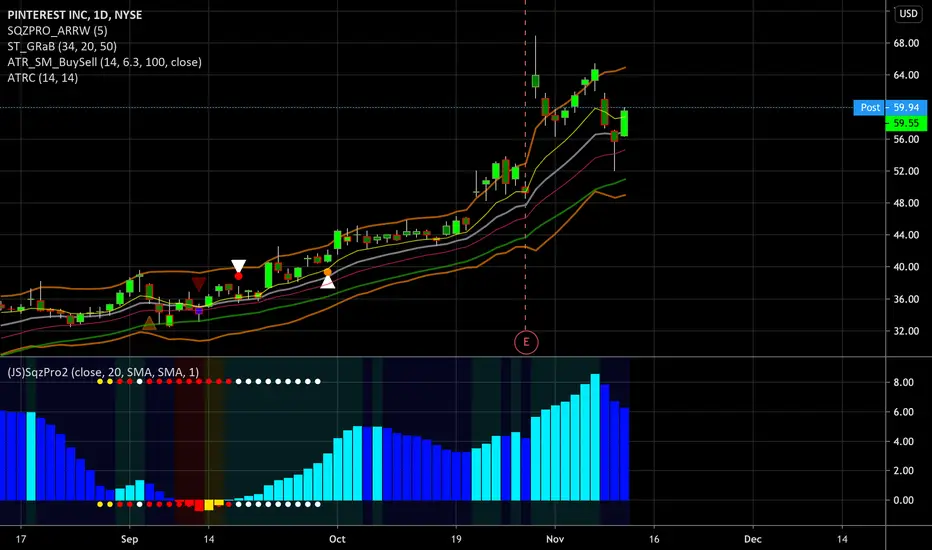Image resolution: width=932 pixels, height=550 pixels.
Task: Click the earnings 'E' marker icon
Action: (526, 342)
